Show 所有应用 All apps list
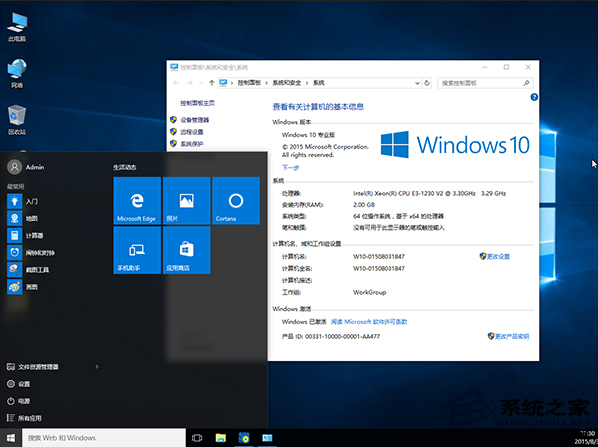Image resolution: width=598 pixels, height=447 pixels. pyautogui.click(x=24, y=418)
